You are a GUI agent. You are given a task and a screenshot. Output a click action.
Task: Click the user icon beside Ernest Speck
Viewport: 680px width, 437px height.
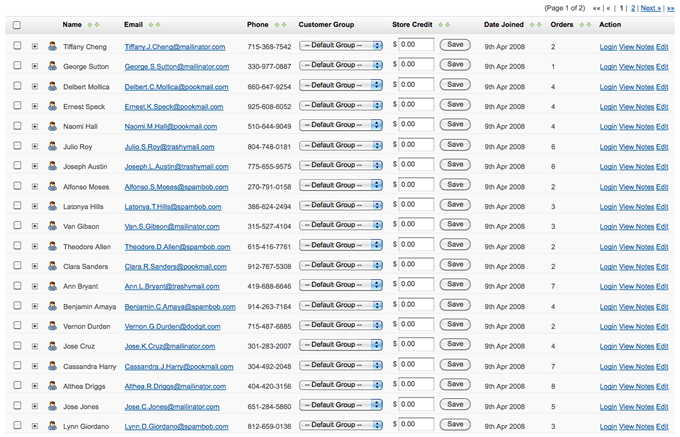click(52, 106)
